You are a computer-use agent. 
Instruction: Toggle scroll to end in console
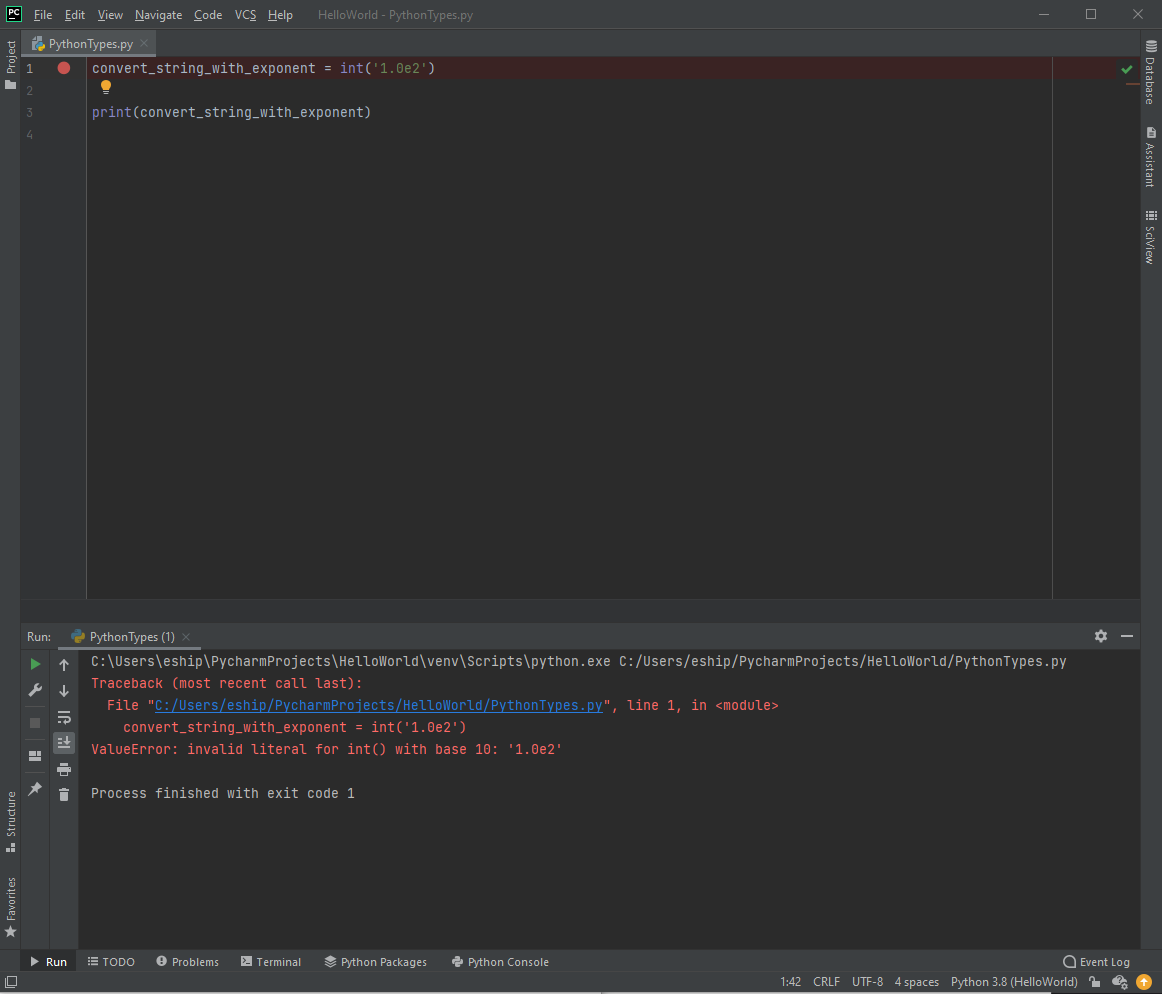tap(63, 742)
